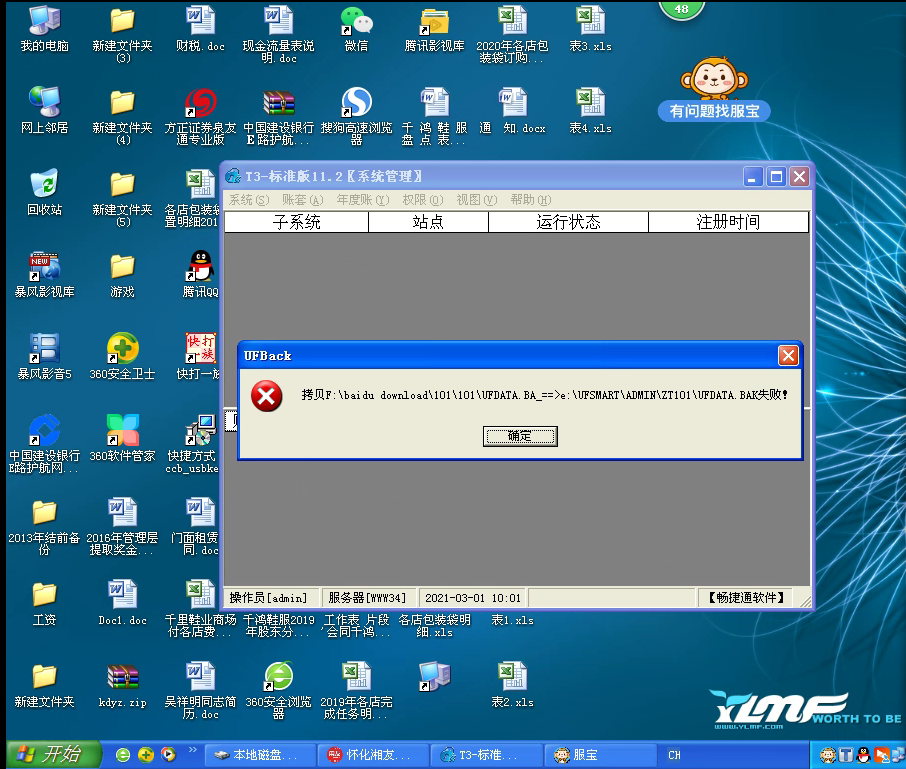
Task: Click the 运行状态 column header
Action: coord(569,222)
